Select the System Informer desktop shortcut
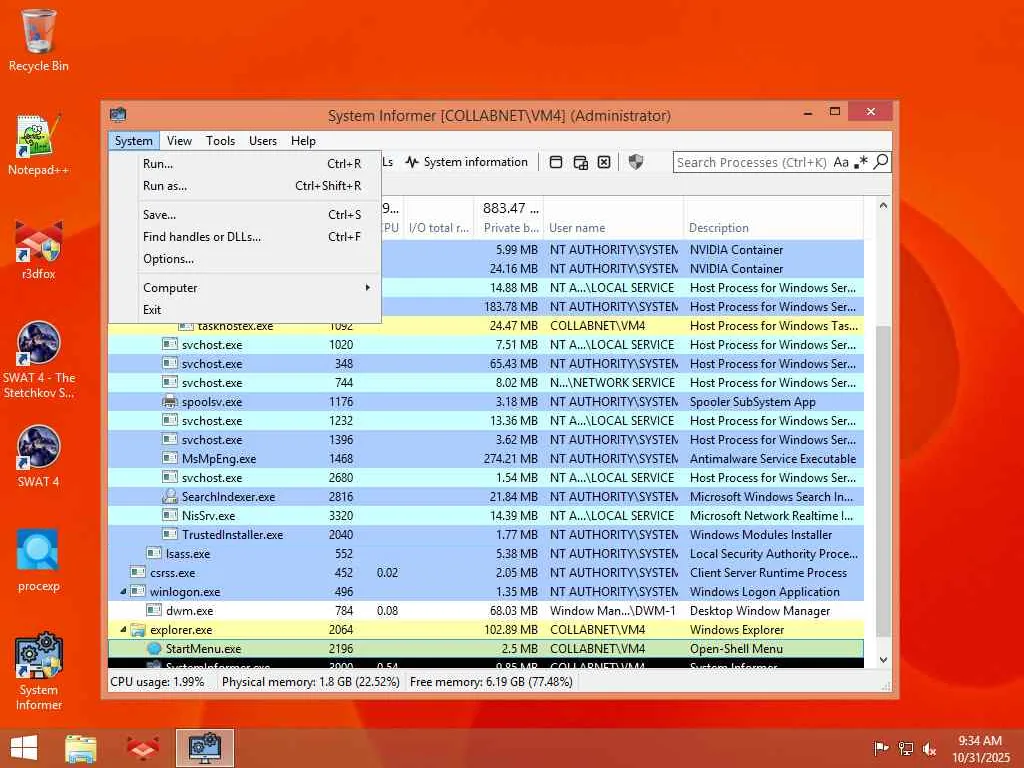1024x768 pixels. (x=39, y=671)
